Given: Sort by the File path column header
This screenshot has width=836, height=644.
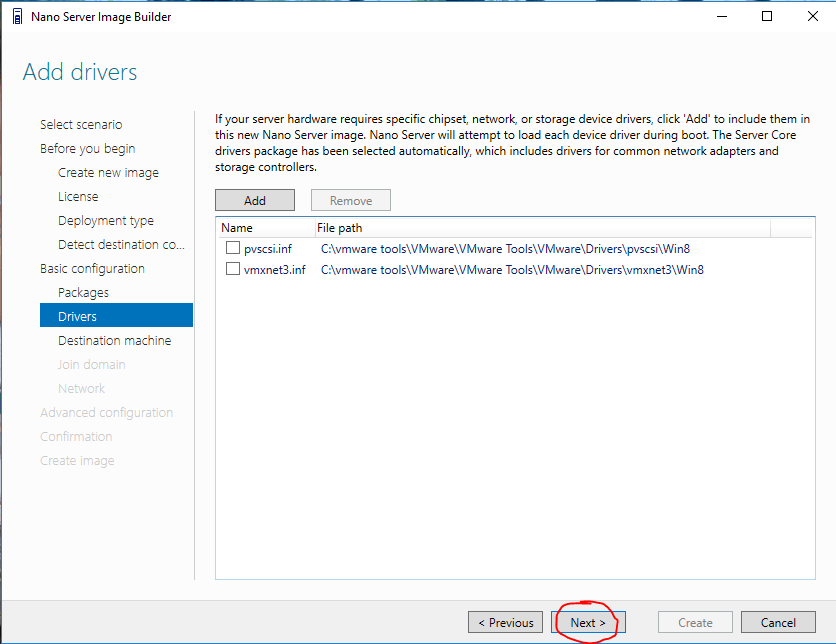Looking at the screenshot, I should tap(542, 228).
